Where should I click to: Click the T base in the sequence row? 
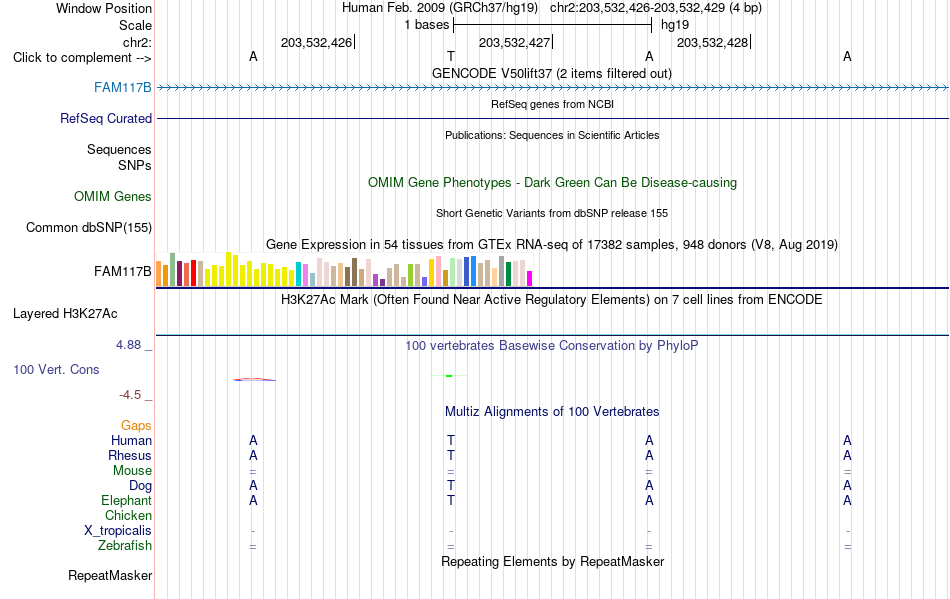coord(451,56)
